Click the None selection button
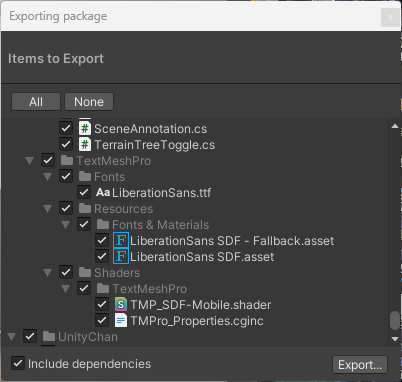Screen dimensions: 402x382 pyautogui.click(x=89, y=102)
